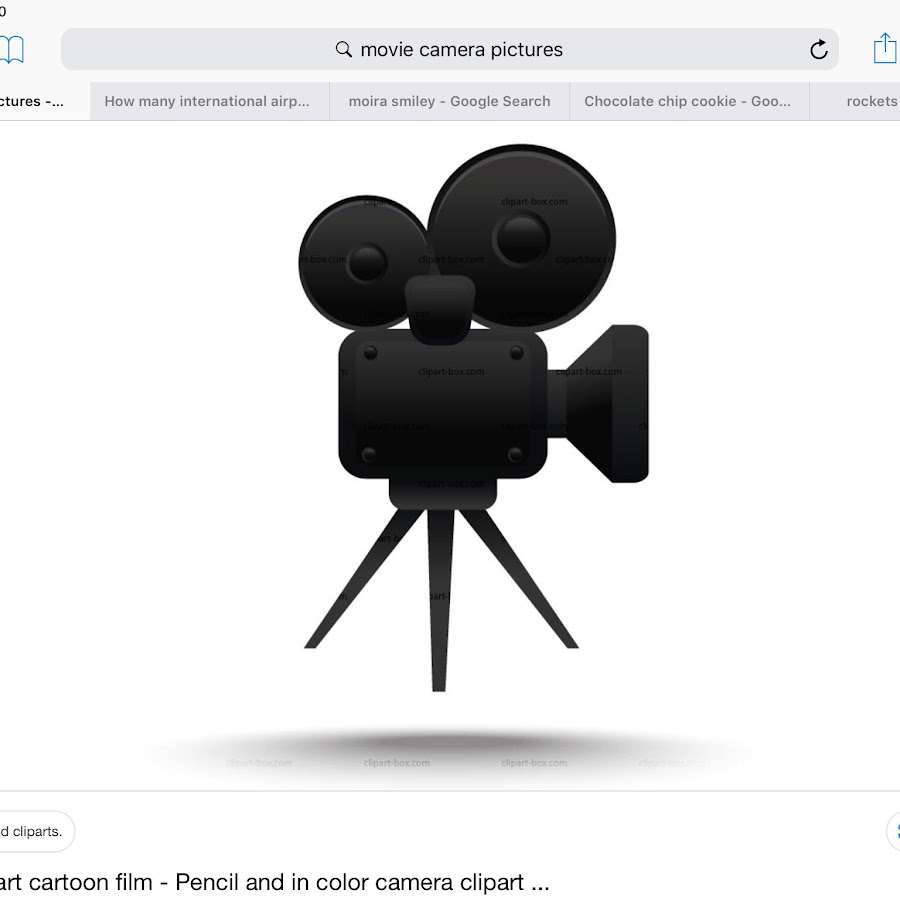Tap the center leg of the tripod
The height and width of the screenshot is (900, 900).
tap(440, 598)
